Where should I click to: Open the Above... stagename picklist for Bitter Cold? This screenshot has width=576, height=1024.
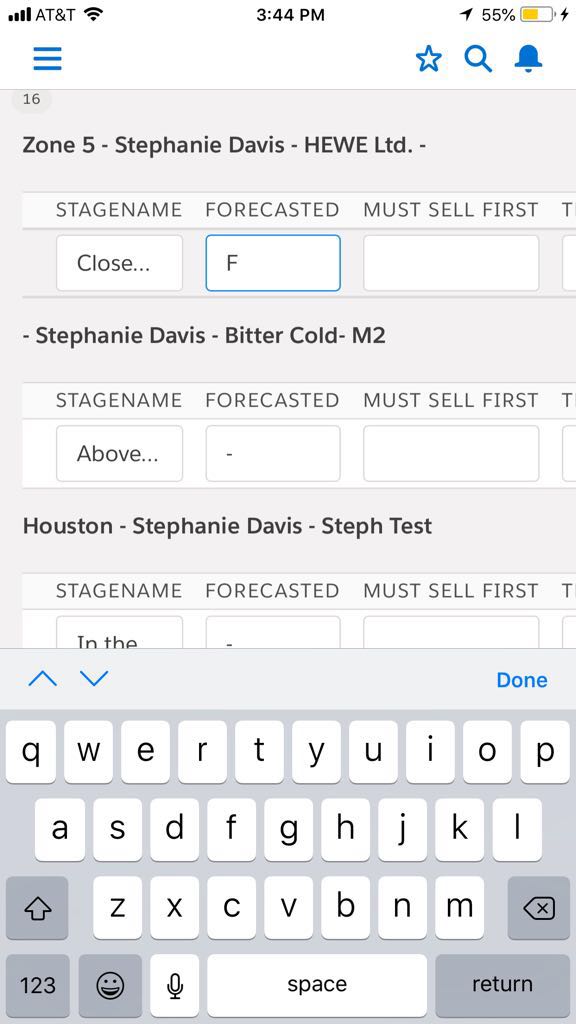coord(120,454)
